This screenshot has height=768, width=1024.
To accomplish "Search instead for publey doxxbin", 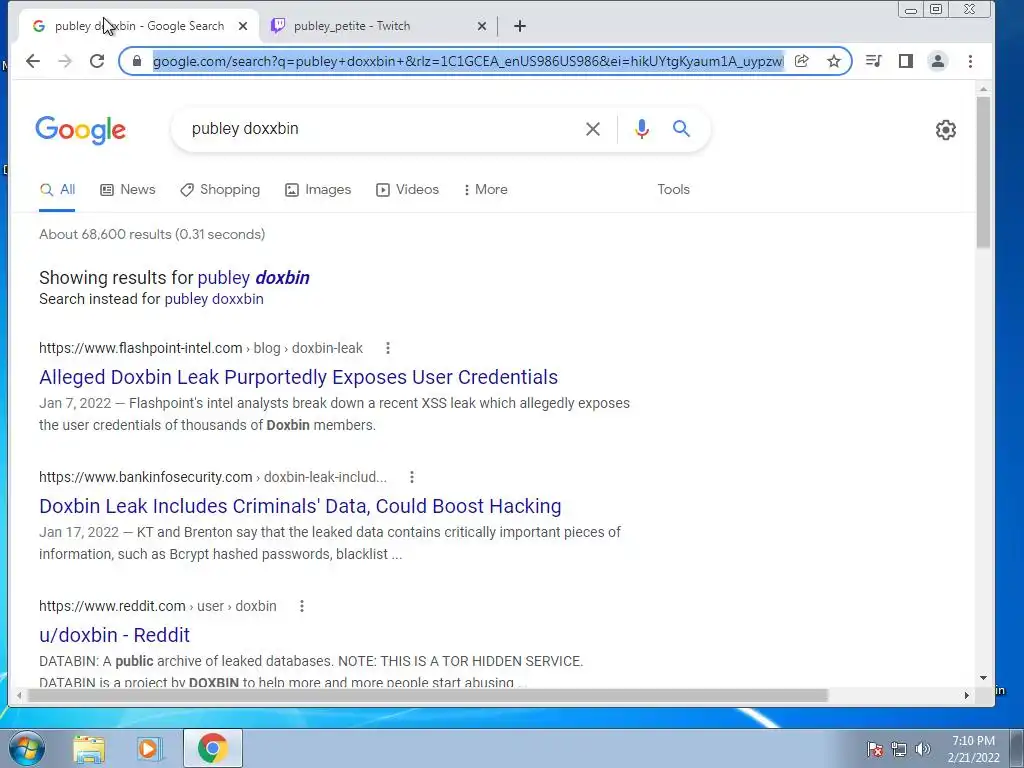I will [x=214, y=299].
